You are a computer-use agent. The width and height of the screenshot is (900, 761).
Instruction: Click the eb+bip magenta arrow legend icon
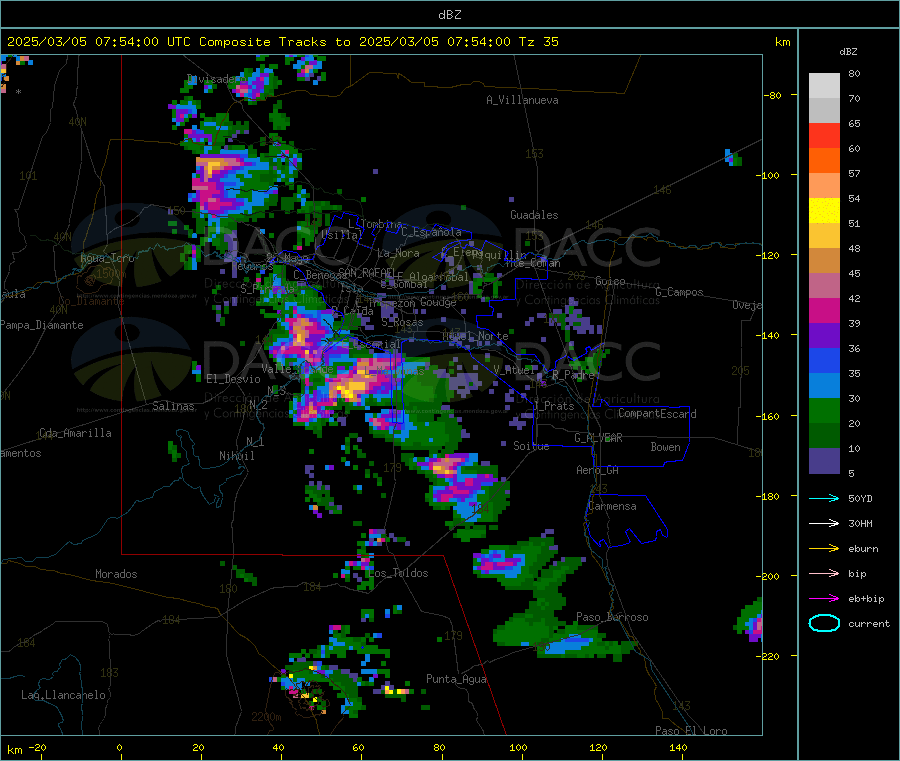[x=824, y=599]
